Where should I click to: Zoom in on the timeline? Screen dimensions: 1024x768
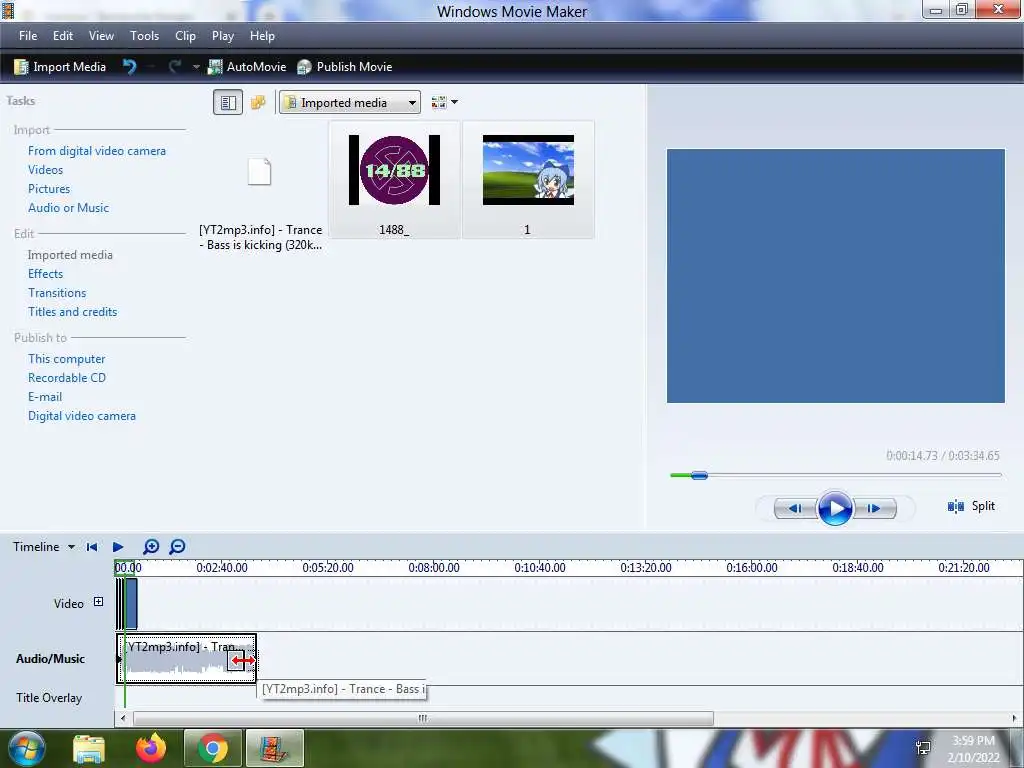click(151, 547)
